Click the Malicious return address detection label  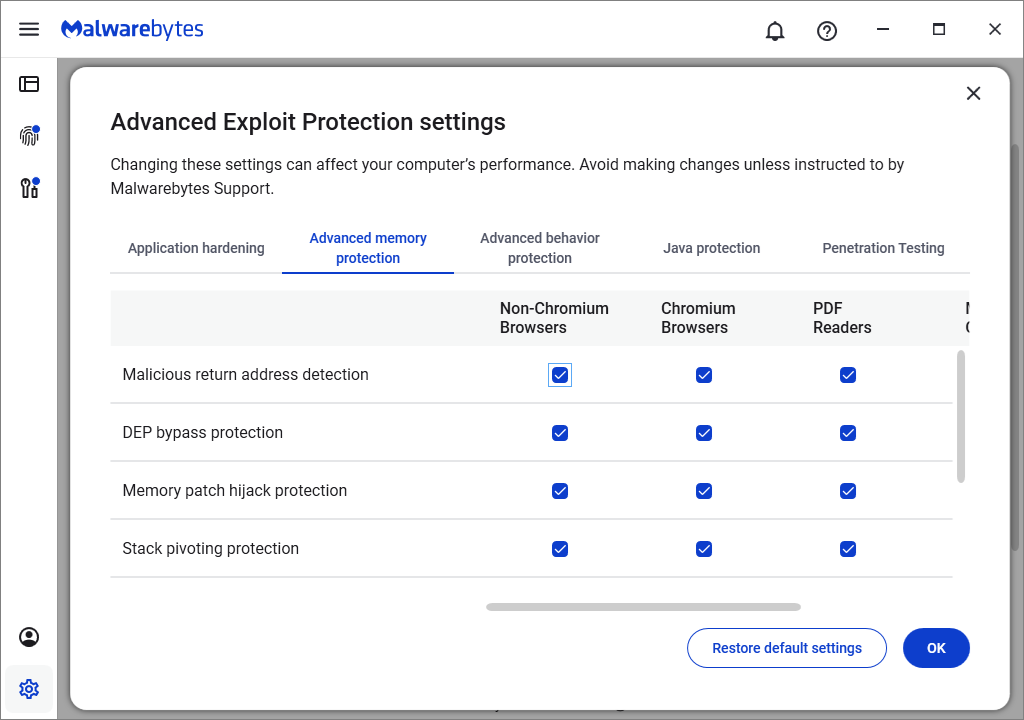pos(246,374)
